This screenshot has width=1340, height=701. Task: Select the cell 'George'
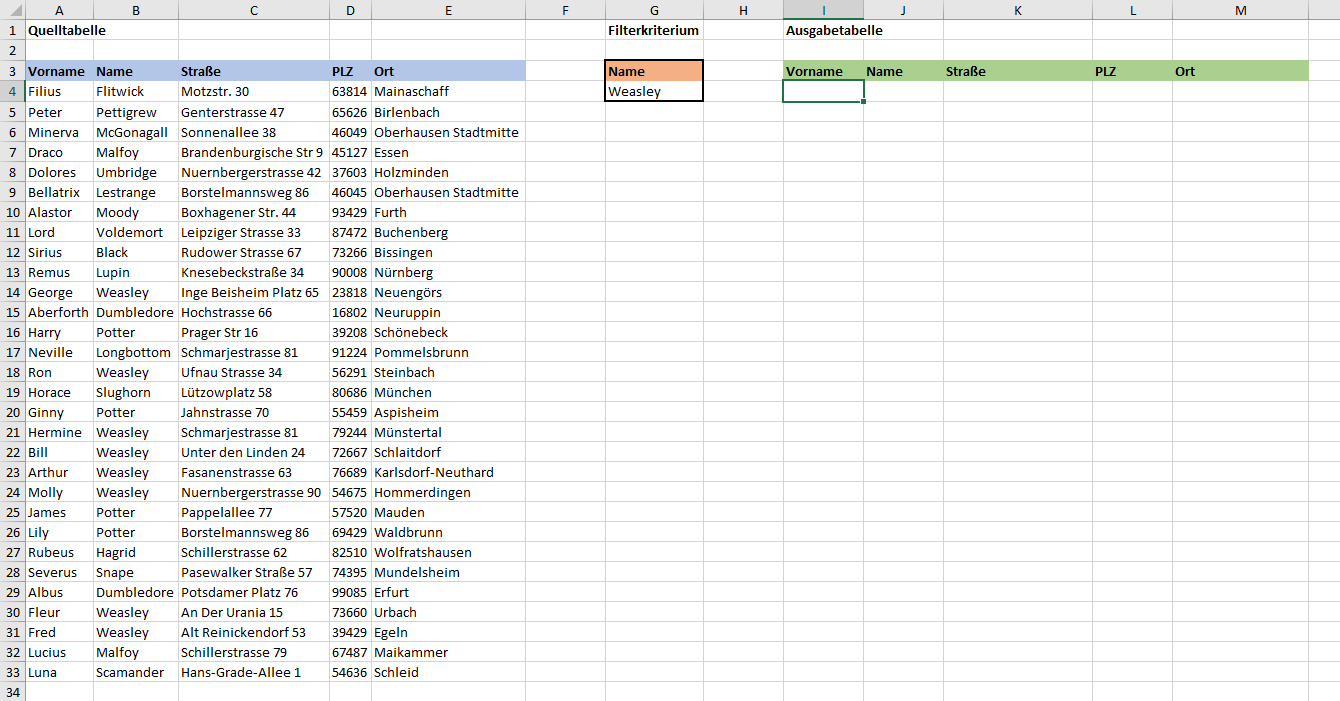[x=60, y=292]
